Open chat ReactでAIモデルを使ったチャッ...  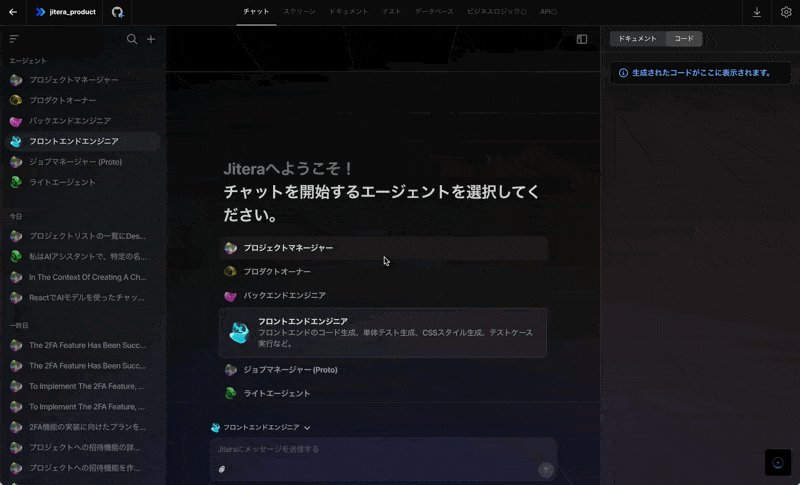[x=83, y=297]
